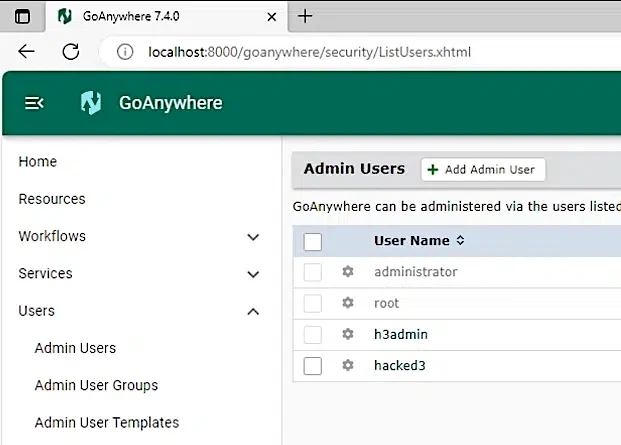Screen dimensions: 621x445
Task: Open gear menu for hacked3 user
Action: coord(348,365)
